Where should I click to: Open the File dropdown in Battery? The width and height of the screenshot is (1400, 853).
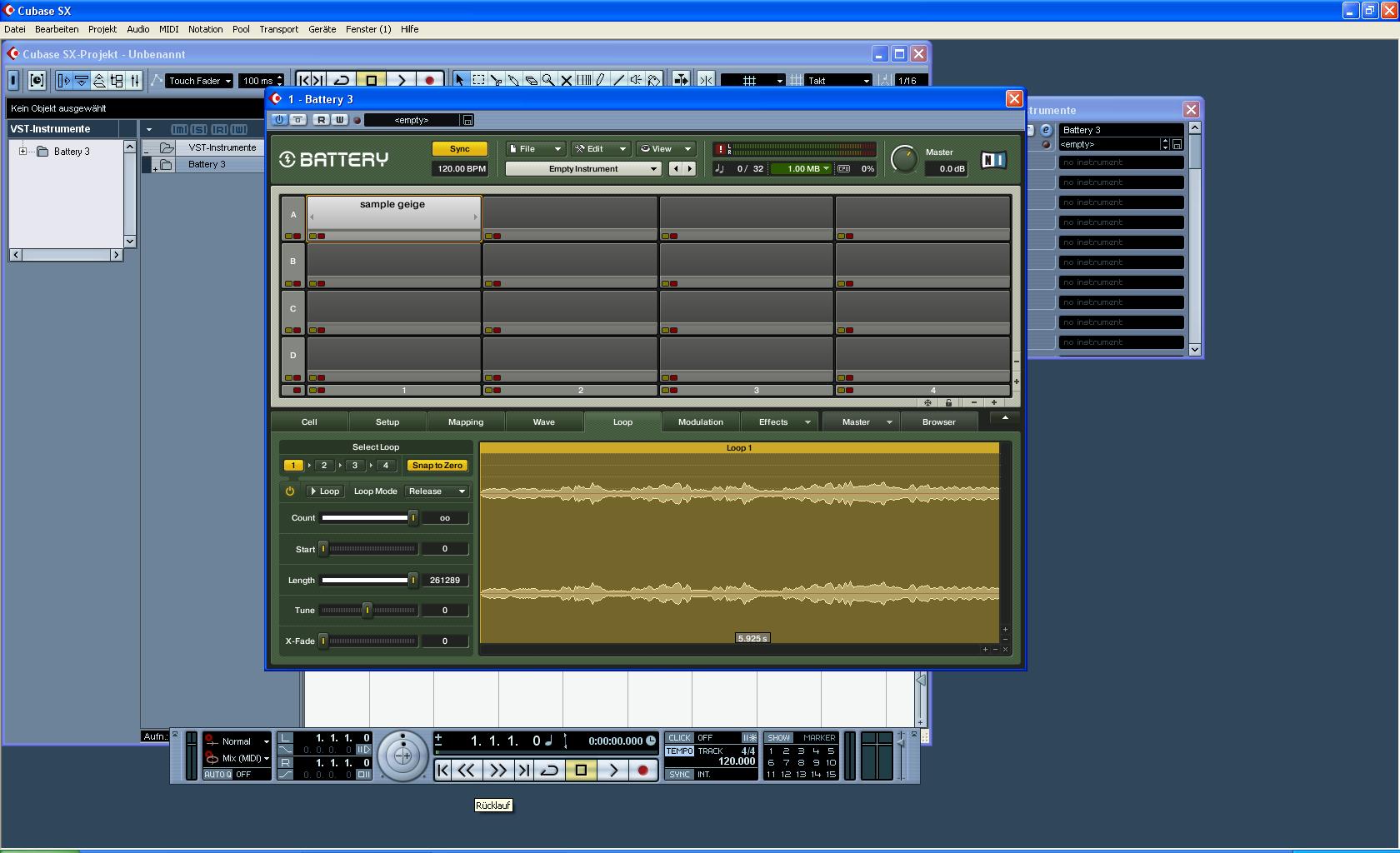pyautogui.click(x=535, y=149)
